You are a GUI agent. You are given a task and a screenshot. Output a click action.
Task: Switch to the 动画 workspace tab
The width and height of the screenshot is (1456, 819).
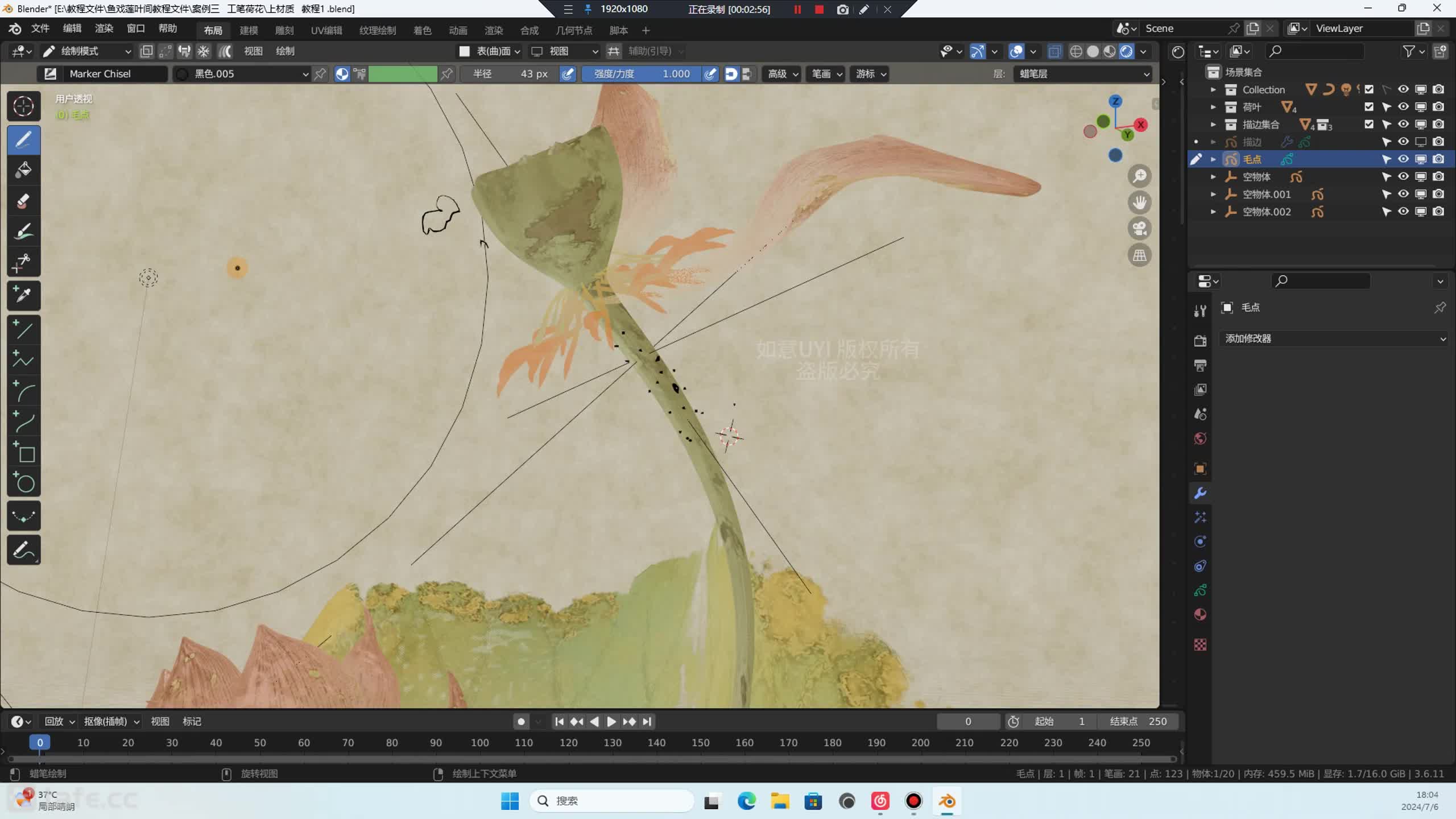pyautogui.click(x=458, y=30)
